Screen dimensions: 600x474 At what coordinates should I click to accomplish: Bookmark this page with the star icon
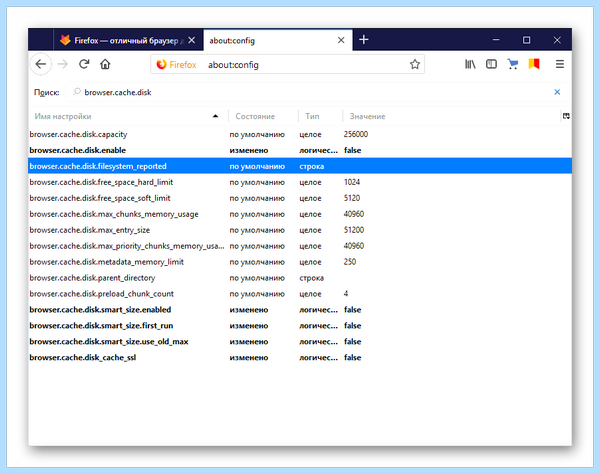point(415,64)
